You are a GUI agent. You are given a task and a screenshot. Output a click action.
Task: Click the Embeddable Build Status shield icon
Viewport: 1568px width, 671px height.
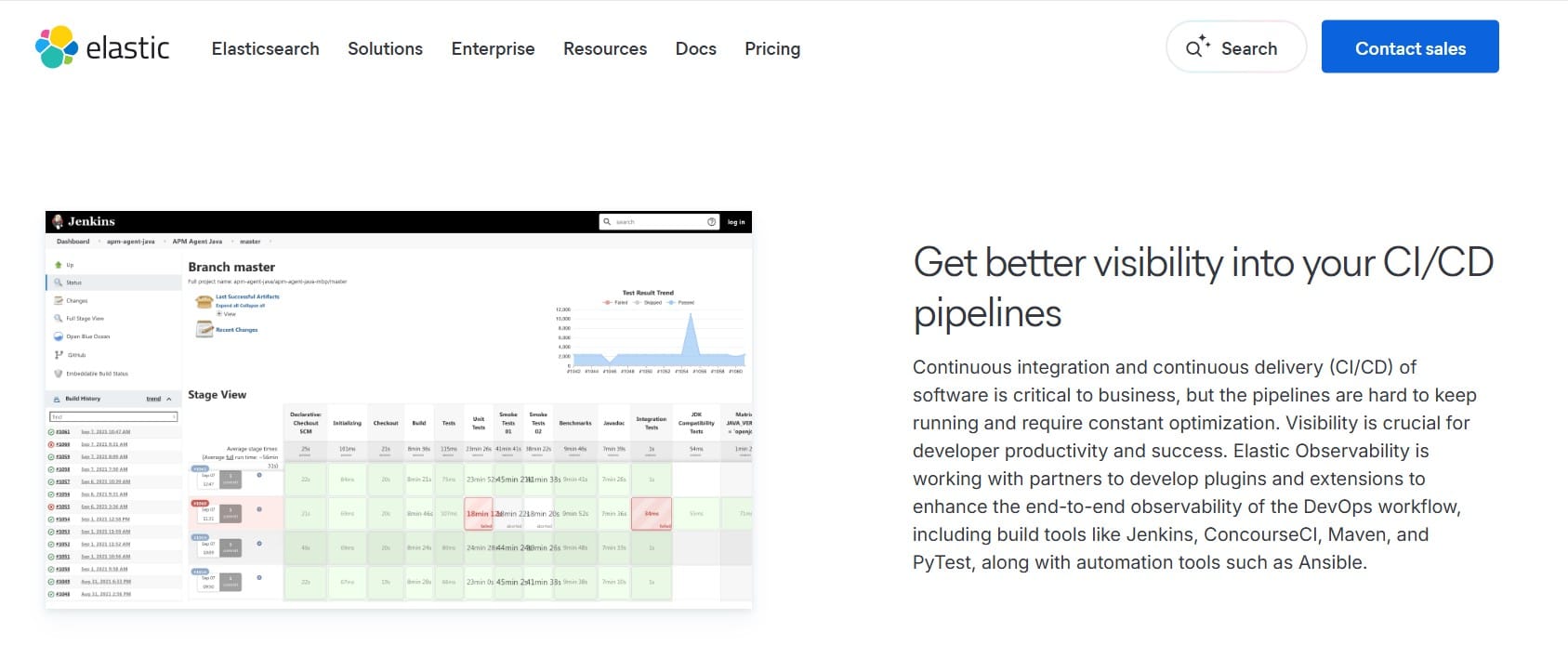click(58, 373)
